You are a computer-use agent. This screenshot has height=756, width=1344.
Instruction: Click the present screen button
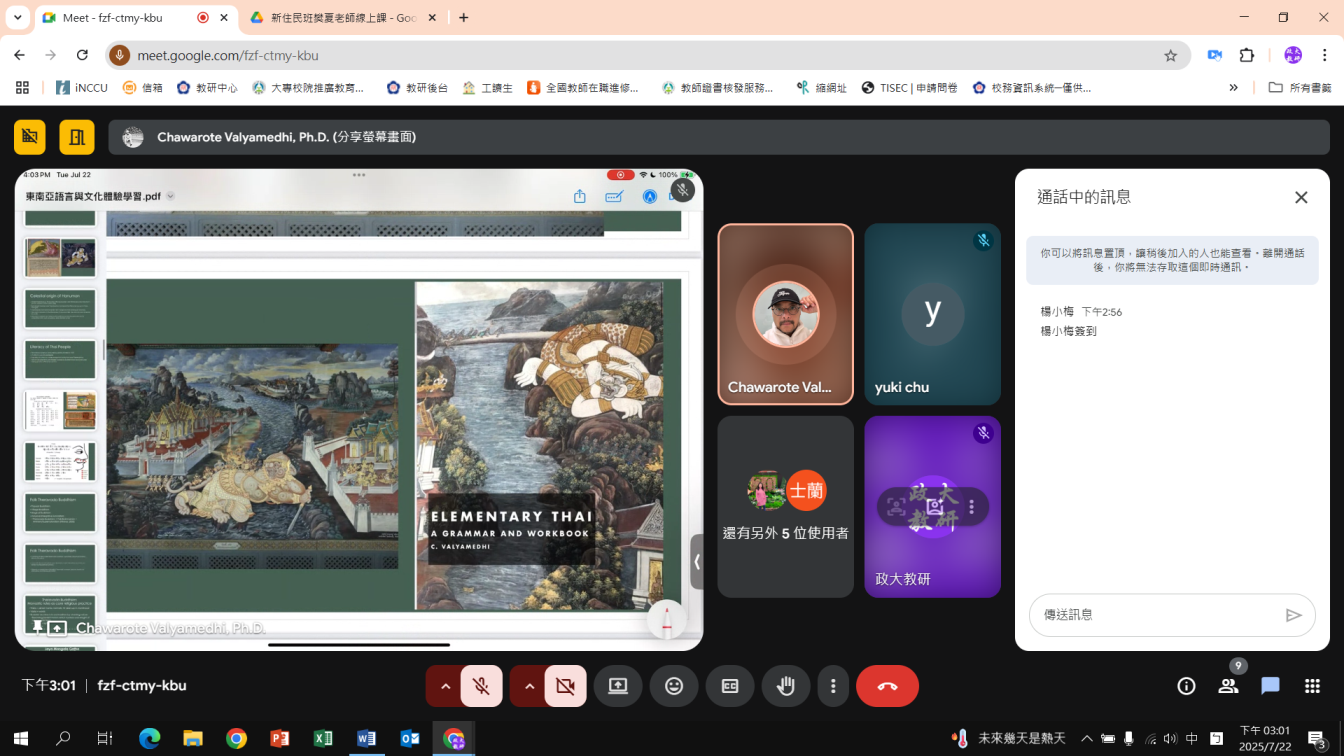(x=618, y=686)
